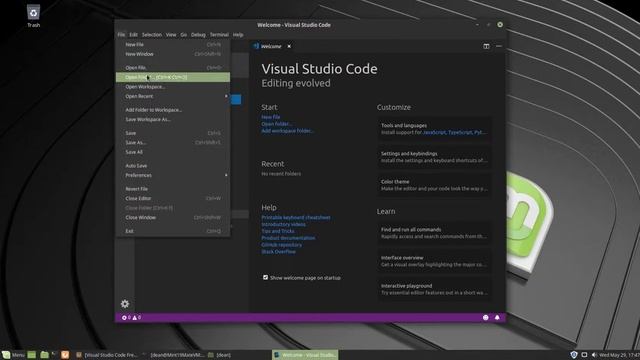Launch the file manager from panel

point(44,355)
